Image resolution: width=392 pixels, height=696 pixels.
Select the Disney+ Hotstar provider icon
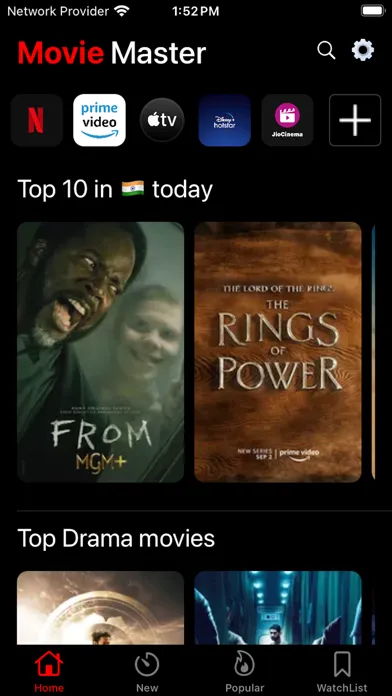[x=225, y=120]
